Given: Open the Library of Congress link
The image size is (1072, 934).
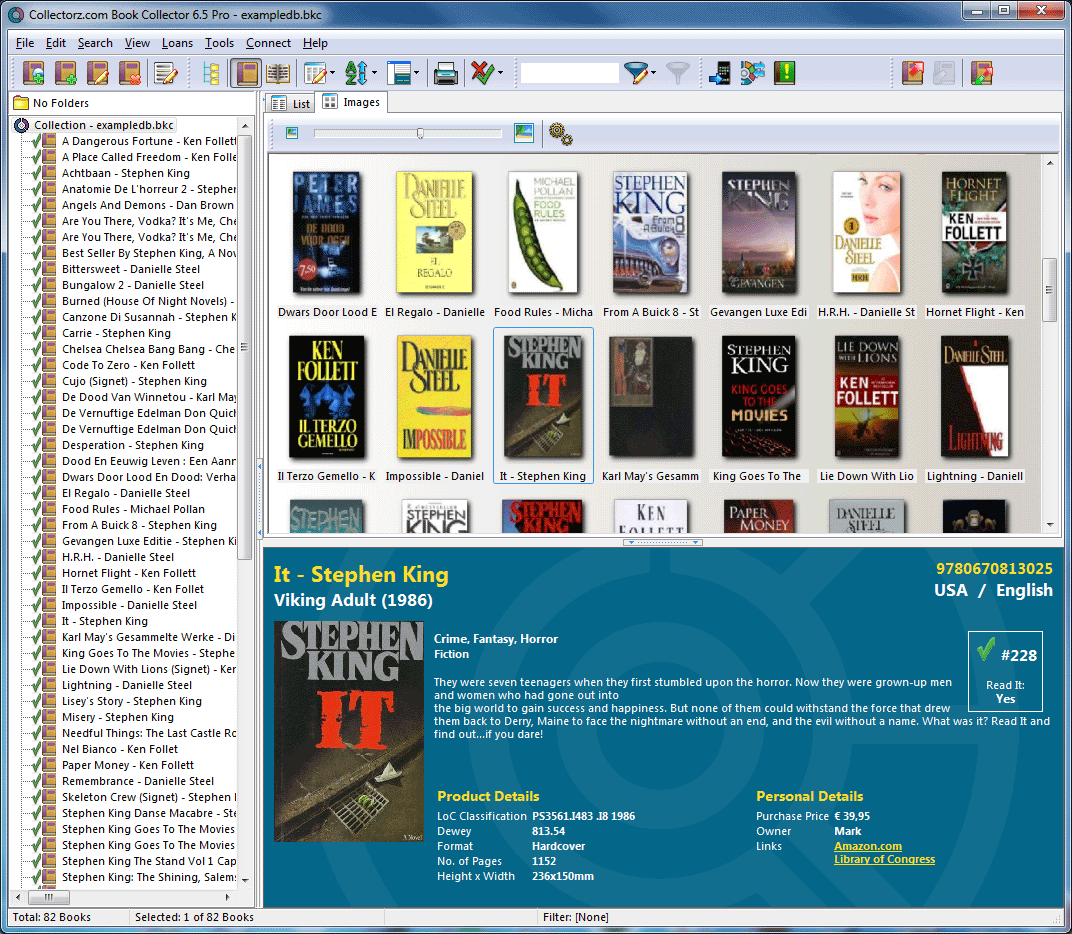Looking at the screenshot, I should (884, 859).
